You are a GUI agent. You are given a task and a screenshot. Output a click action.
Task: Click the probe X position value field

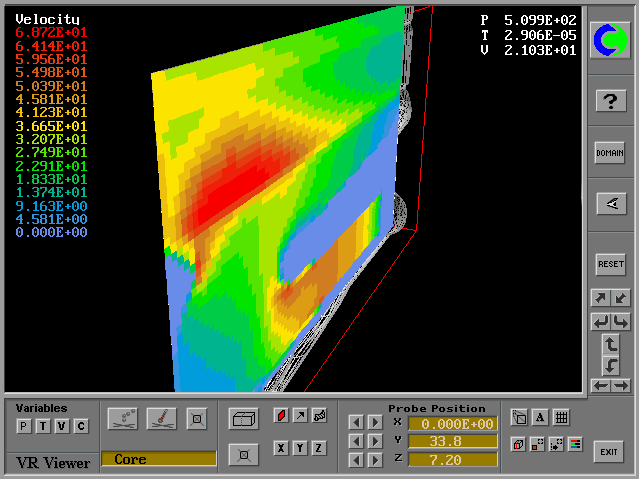[452, 423]
